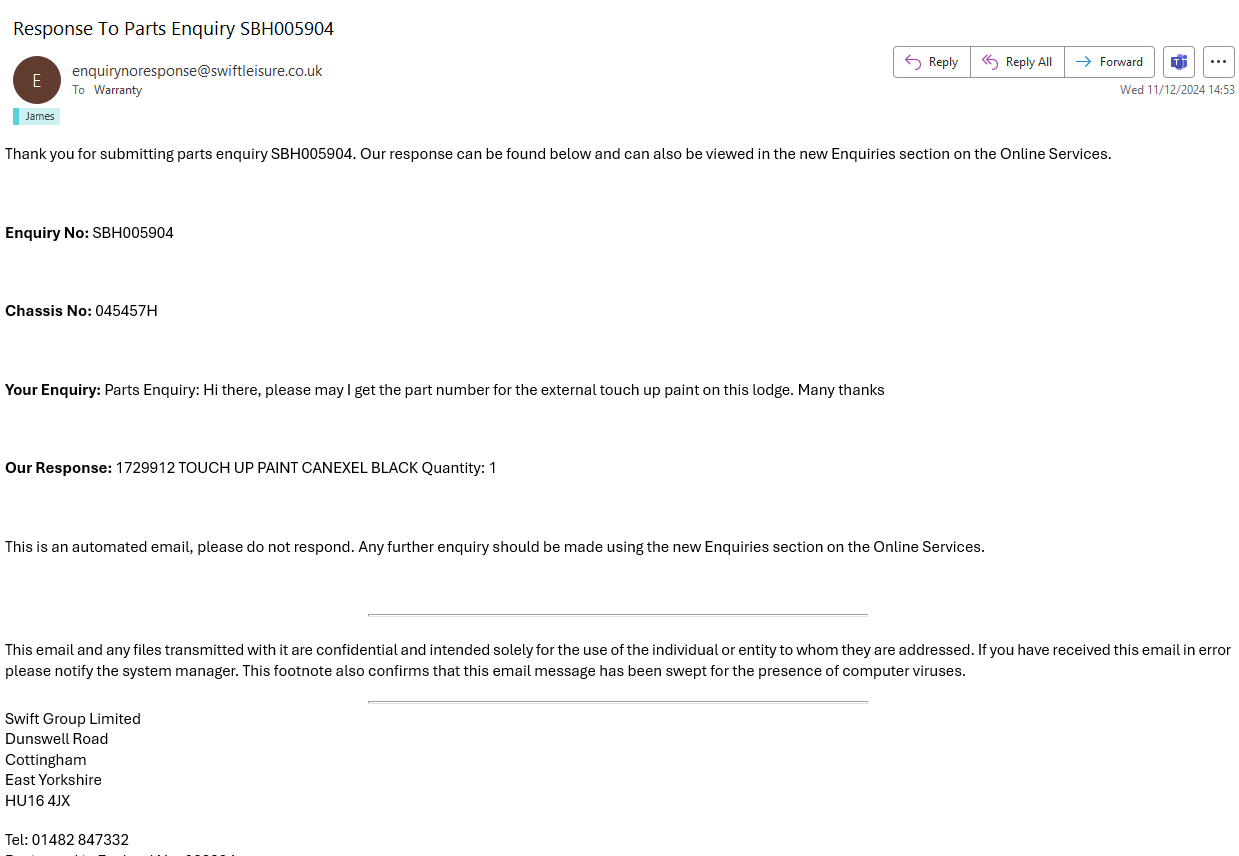The width and height of the screenshot is (1239, 856).
Task: Choose Reply All for this email
Action: pos(1017,62)
